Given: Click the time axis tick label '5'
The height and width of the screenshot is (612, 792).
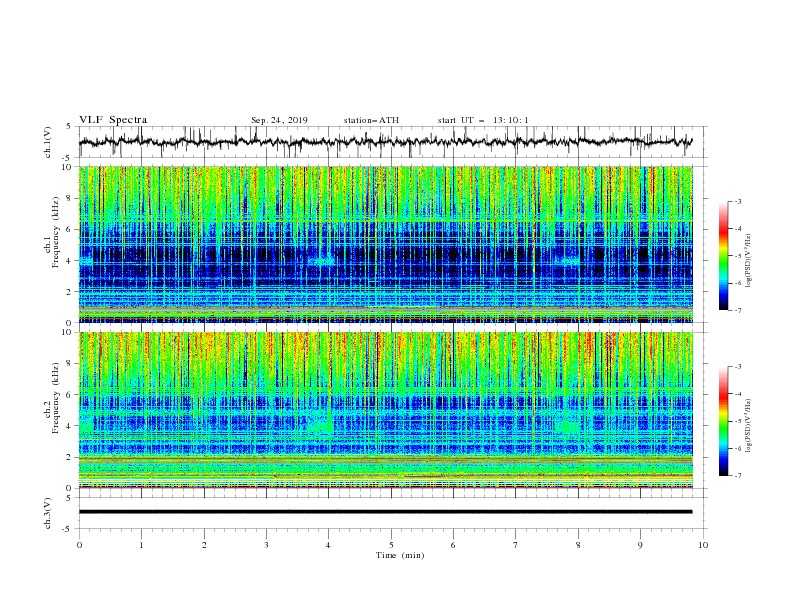Looking at the screenshot, I should point(391,545).
